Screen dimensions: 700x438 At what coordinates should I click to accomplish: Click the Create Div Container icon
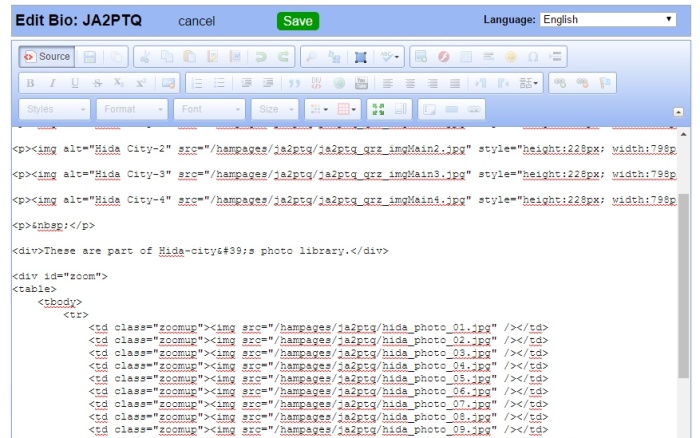point(317,83)
